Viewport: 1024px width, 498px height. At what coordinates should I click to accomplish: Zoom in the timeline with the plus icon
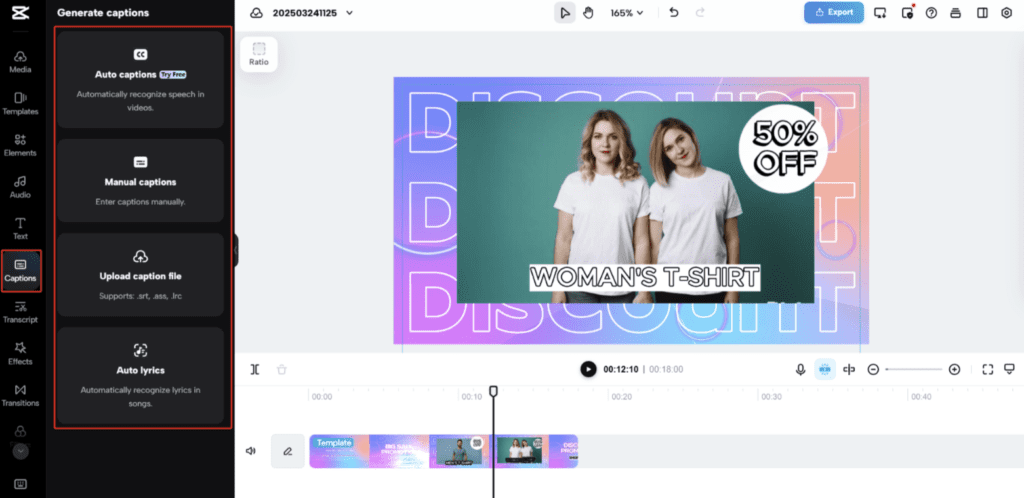954,369
